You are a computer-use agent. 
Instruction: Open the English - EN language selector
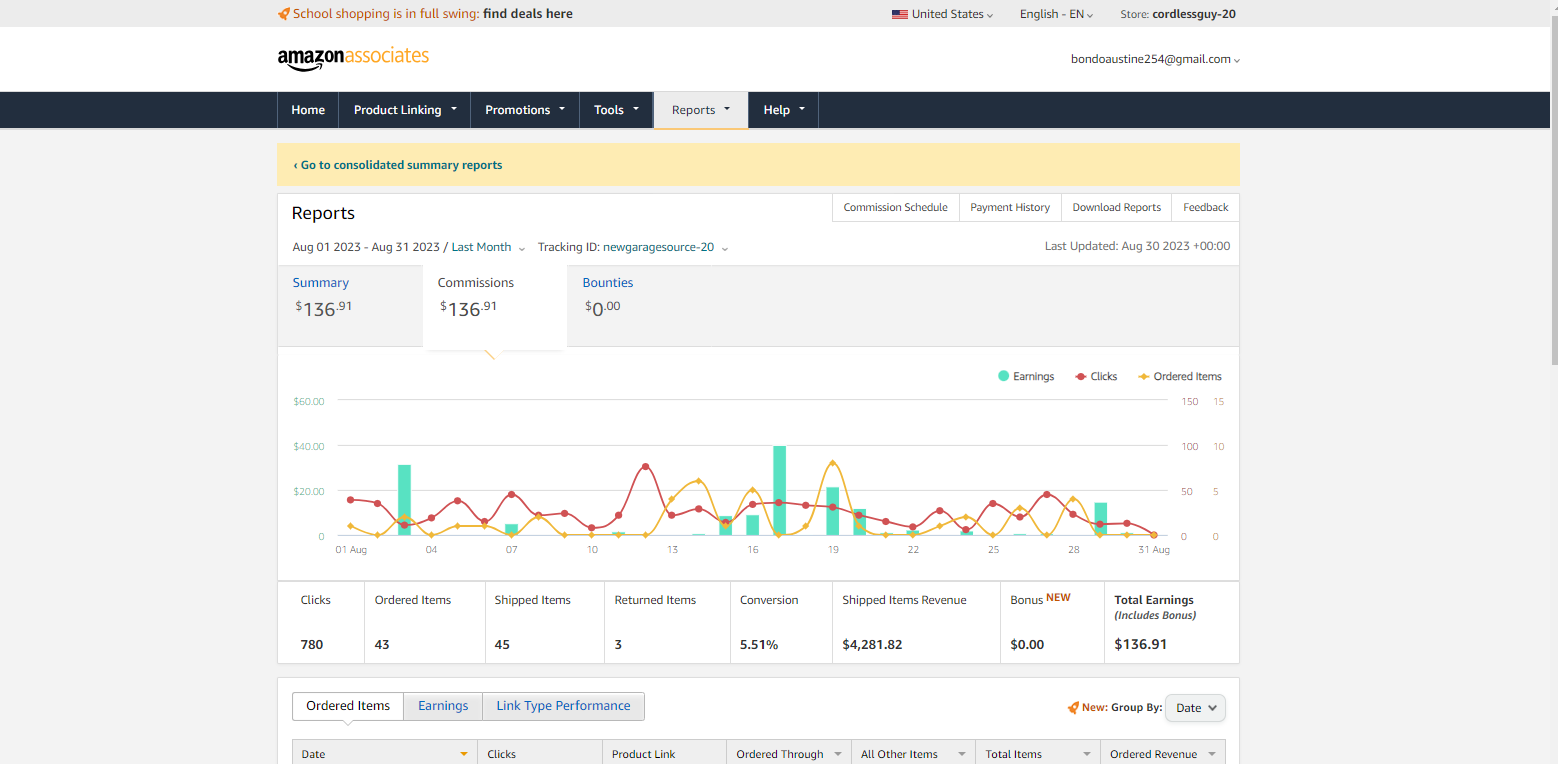pyautogui.click(x=1056, y=14)
